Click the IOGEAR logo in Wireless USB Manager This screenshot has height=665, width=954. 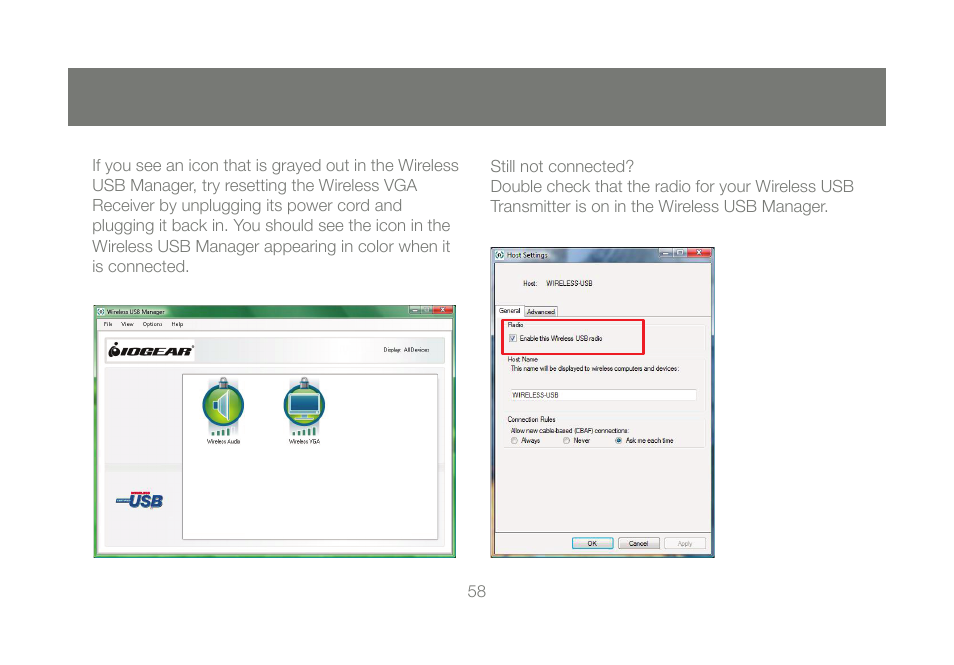point(150,350)
